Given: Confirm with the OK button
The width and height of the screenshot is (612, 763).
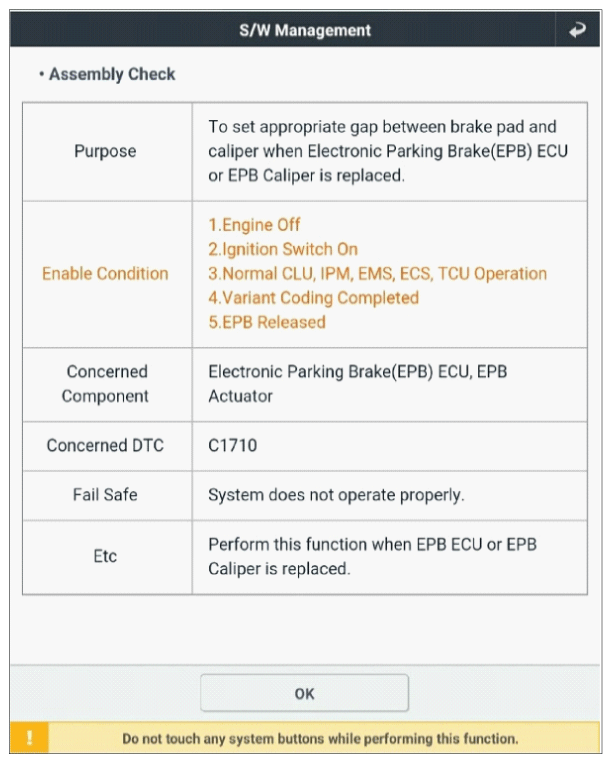Looking at the screenshot, I should tap(305, 693).
